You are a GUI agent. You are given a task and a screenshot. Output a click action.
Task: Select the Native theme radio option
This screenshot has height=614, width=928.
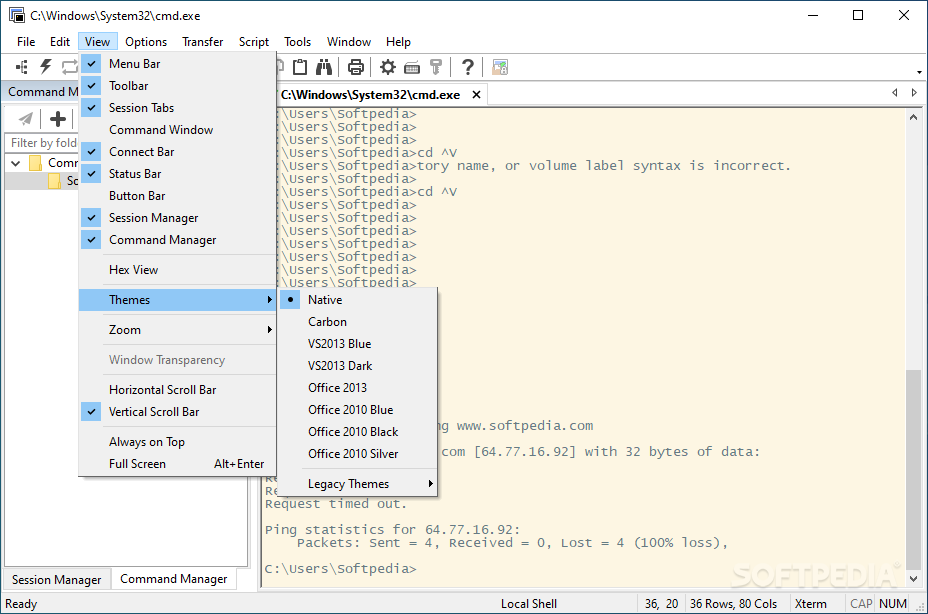(x=357, y=300)
